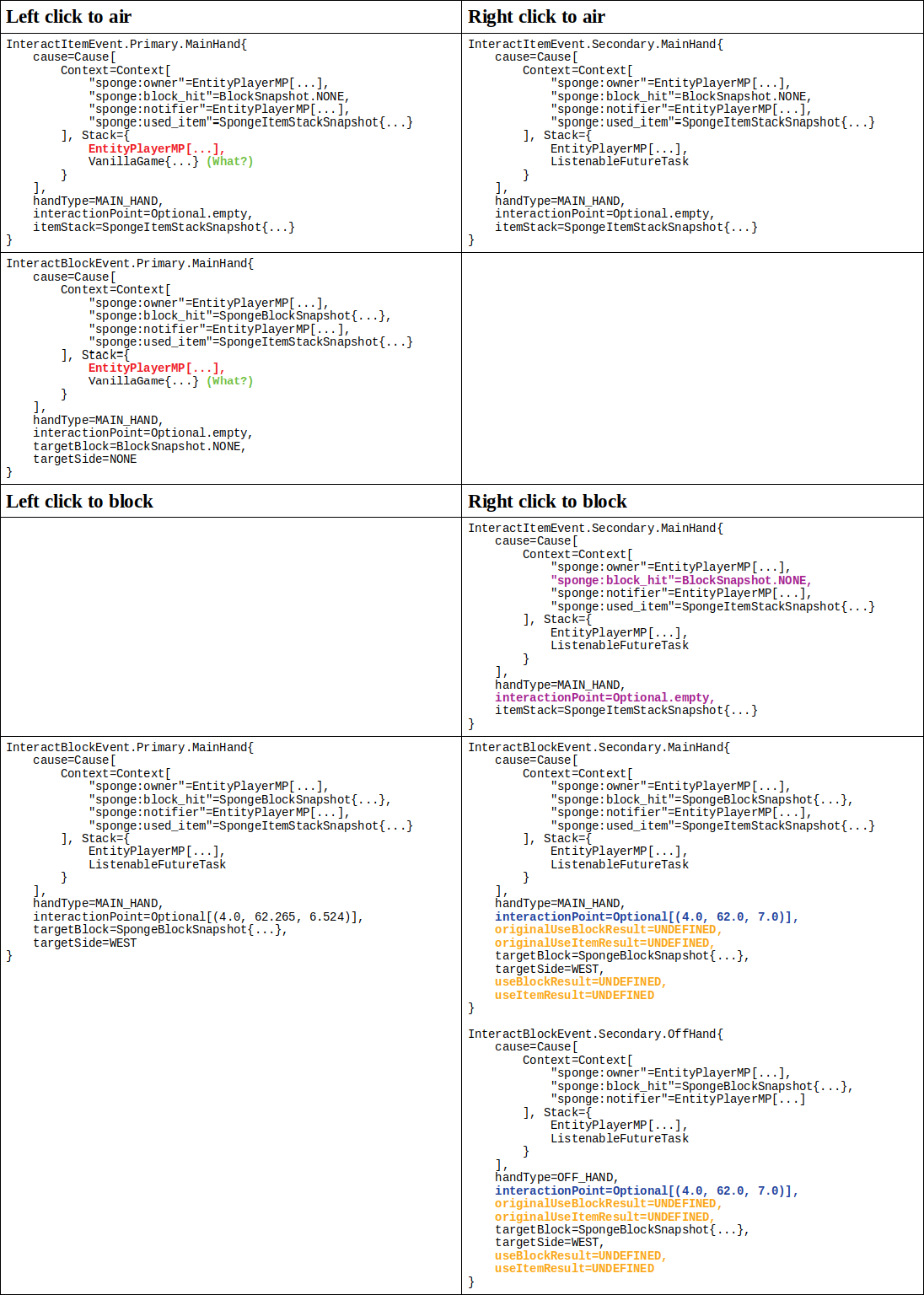Click 'ListenableFutureTask' in Left click to block cell

(157, 864)
